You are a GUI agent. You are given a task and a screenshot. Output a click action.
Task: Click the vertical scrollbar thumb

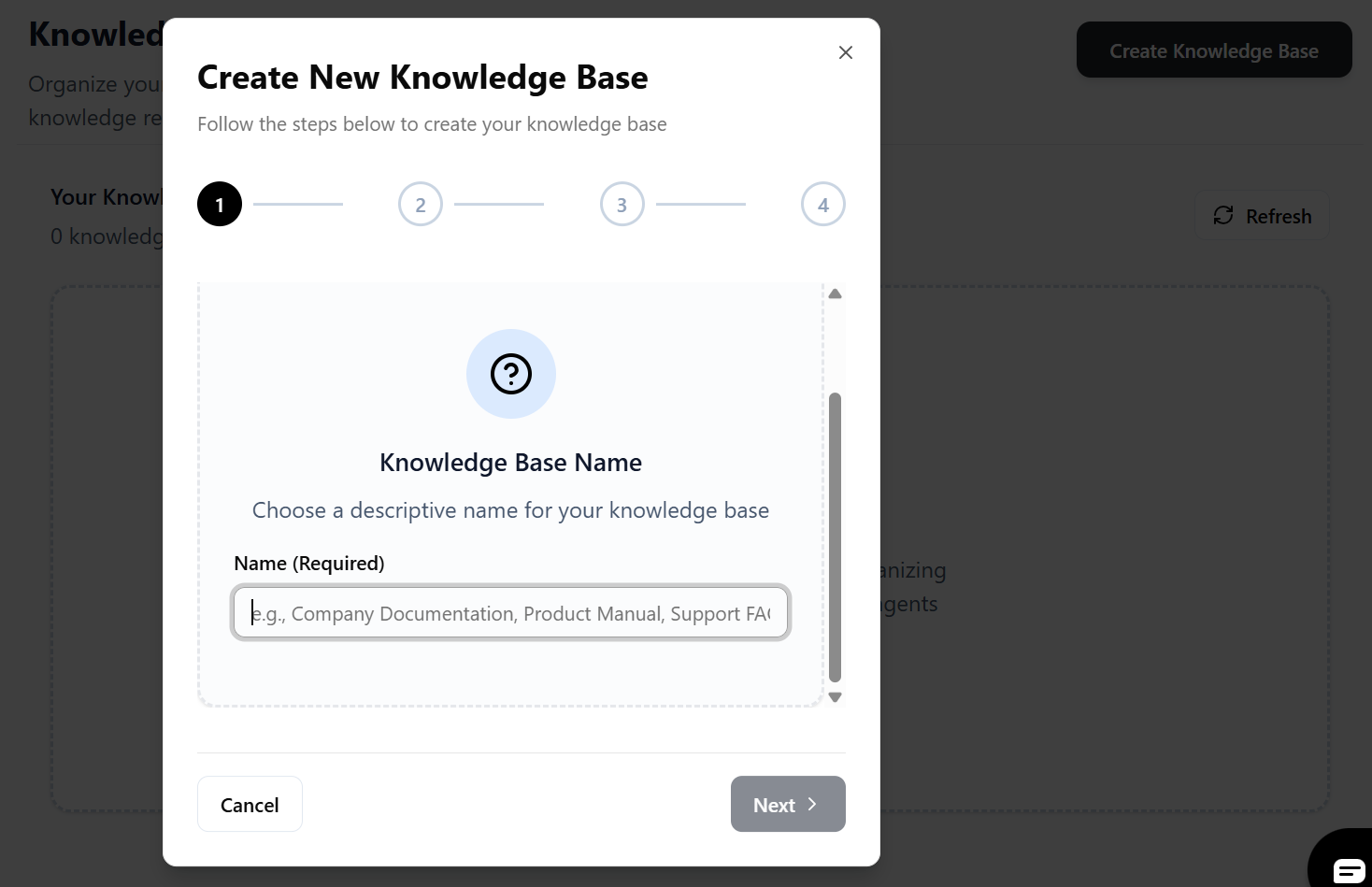click(x=835, y=537)
